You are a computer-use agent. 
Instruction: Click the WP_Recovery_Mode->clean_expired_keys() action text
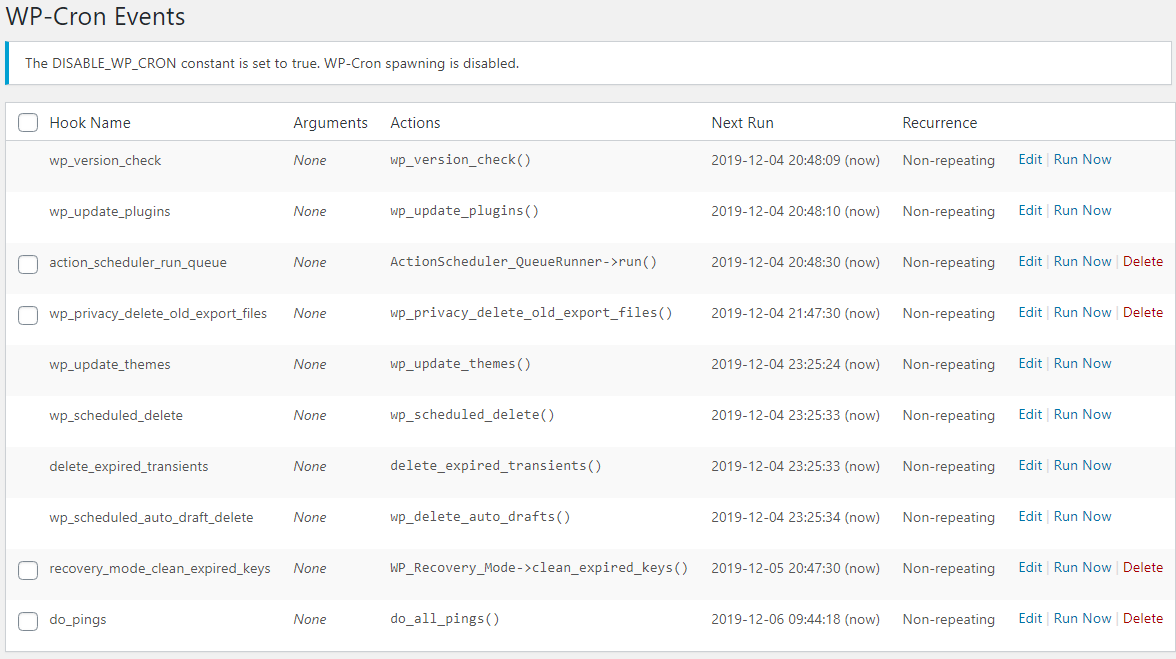pyautogui.click(x=538, y=568)
